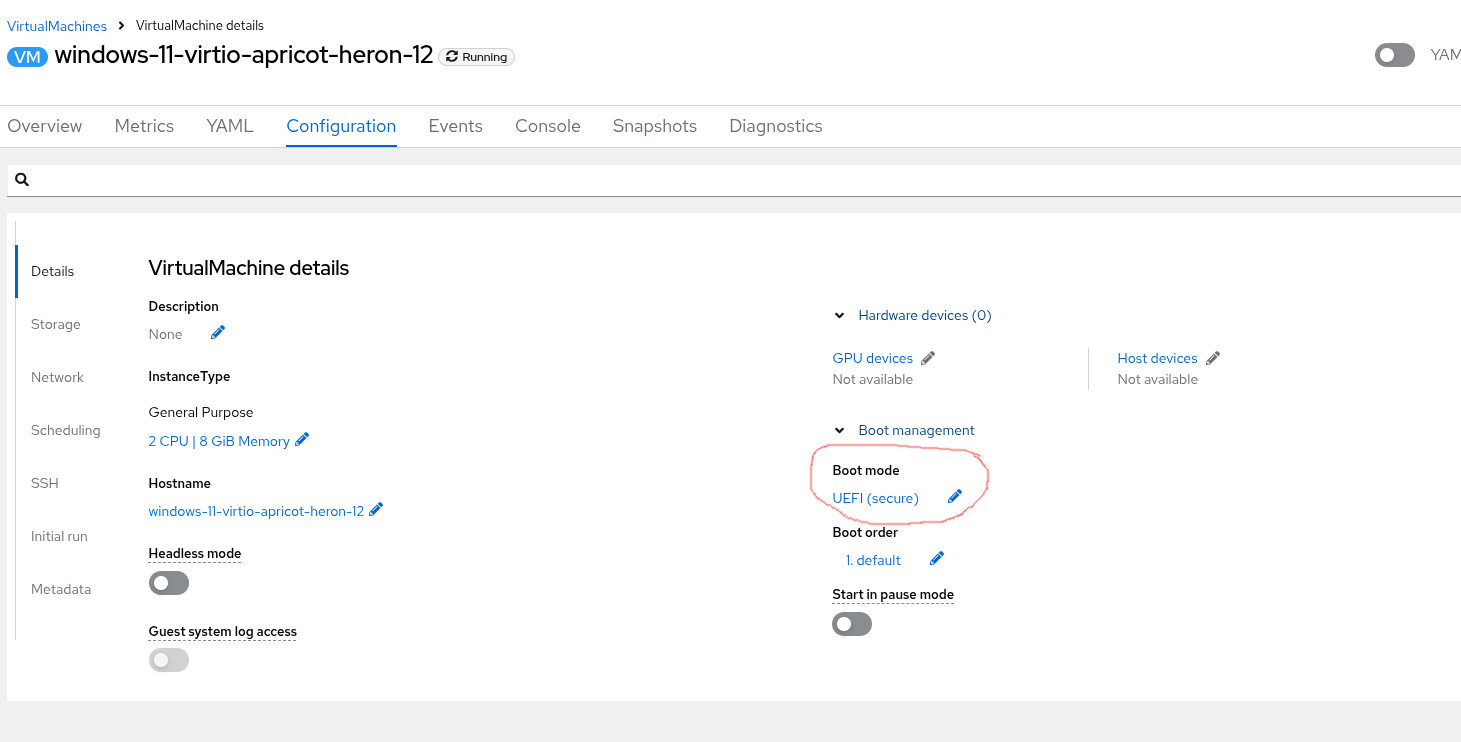The image size is (1461, 742).
Task: Collapse the Boot management section
Action: 840,430
